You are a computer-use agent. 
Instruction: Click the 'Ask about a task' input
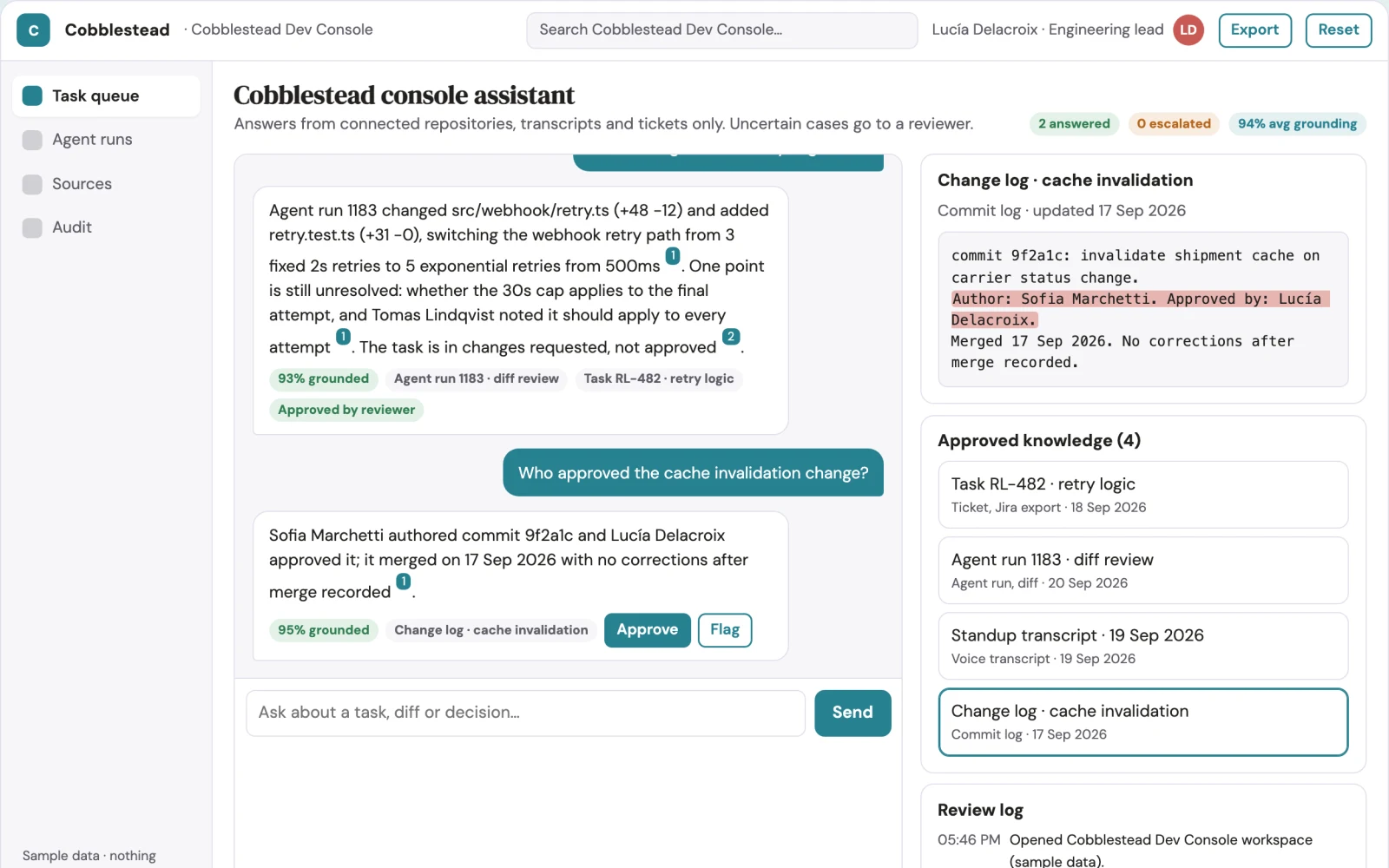tap(525, 713)
